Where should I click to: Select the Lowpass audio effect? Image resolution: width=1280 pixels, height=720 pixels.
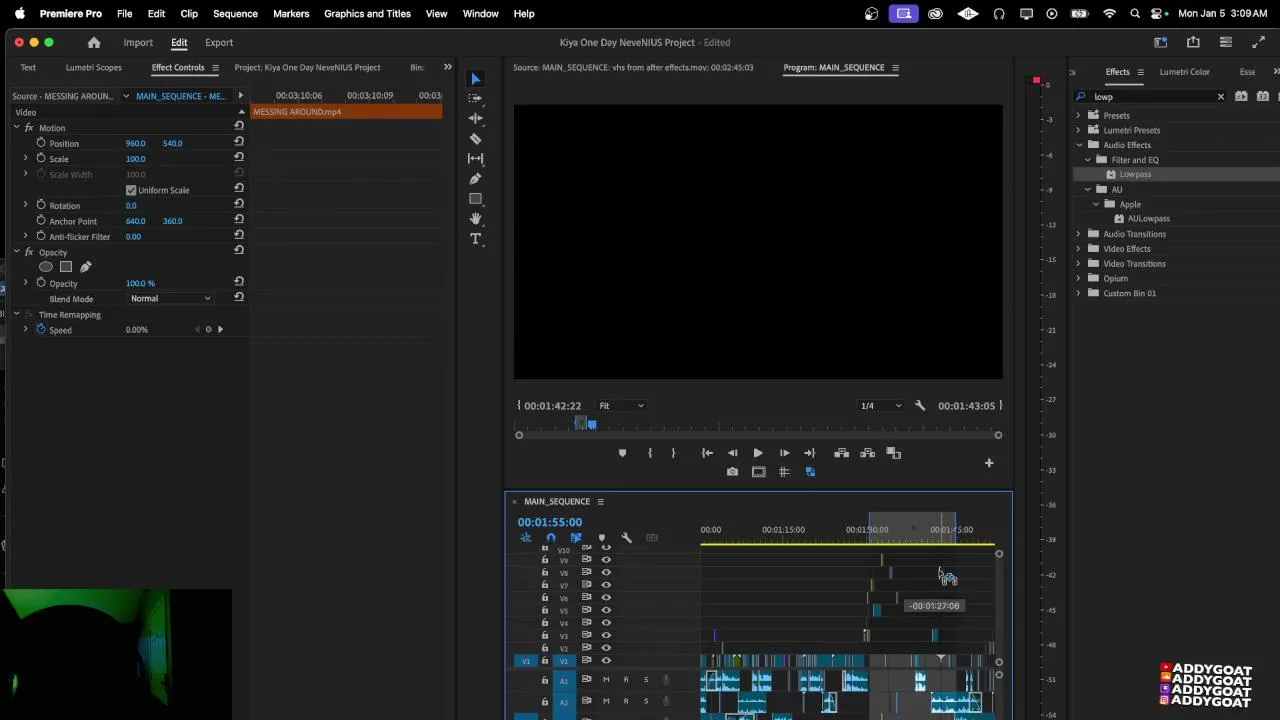[1135, 174]
